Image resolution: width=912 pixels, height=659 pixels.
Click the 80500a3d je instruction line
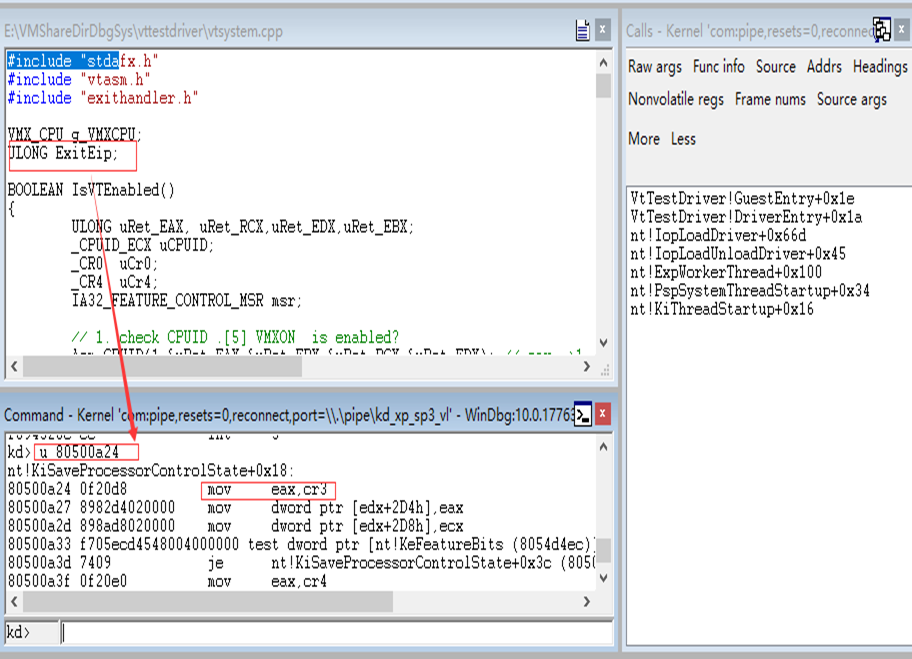coord(301,563)
